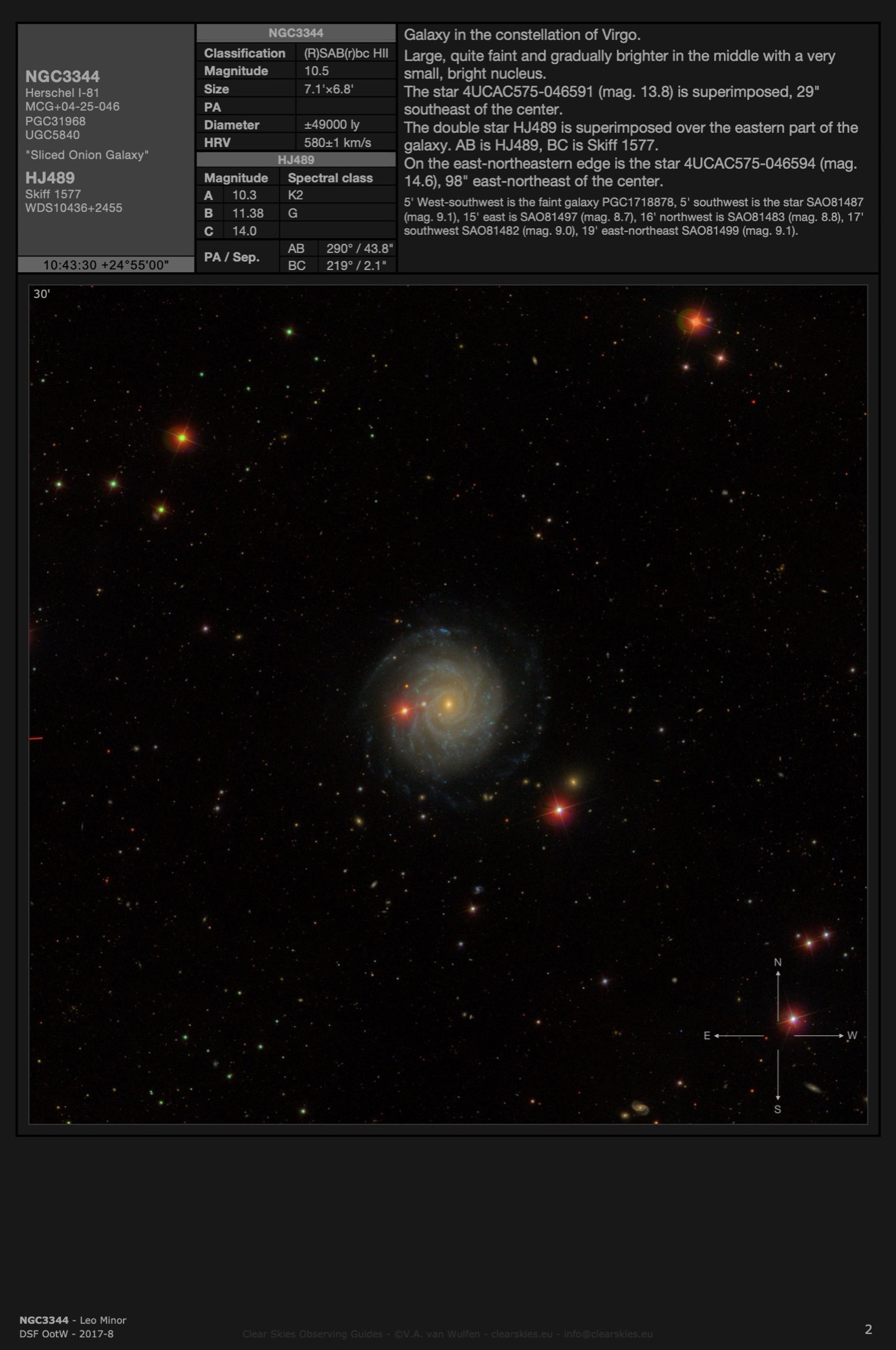The height and width of the screenshot is (1350, 896).
Task: Click the Magnitude value 10.5
Action: coord(316,71)
